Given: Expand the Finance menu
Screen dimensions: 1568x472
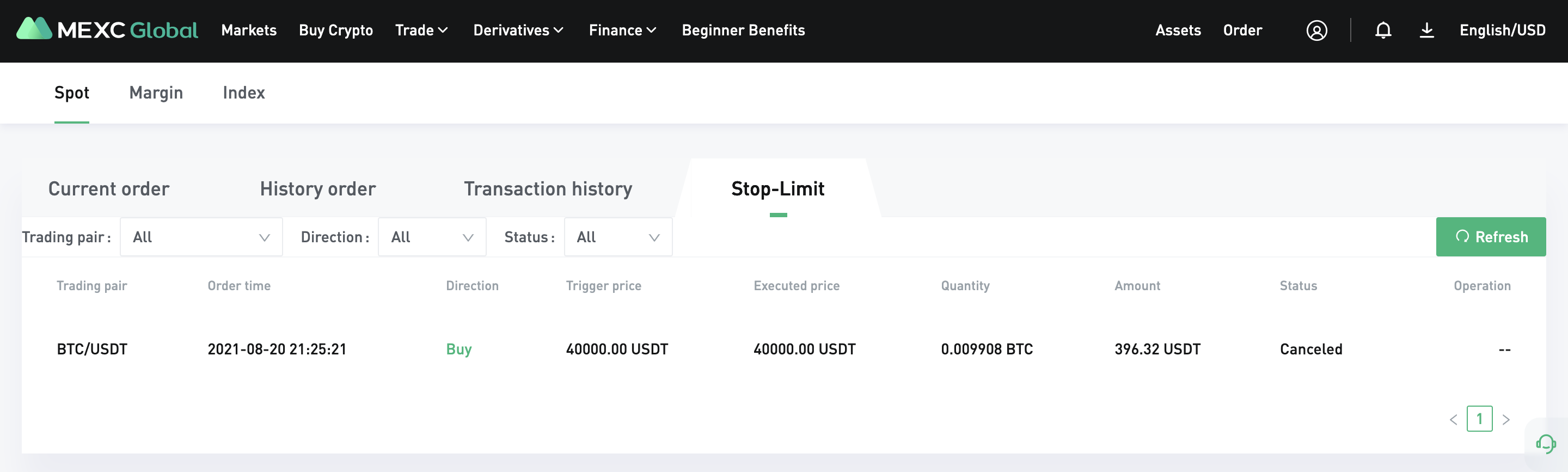Looking at the screenshot, I should [622, 30].
